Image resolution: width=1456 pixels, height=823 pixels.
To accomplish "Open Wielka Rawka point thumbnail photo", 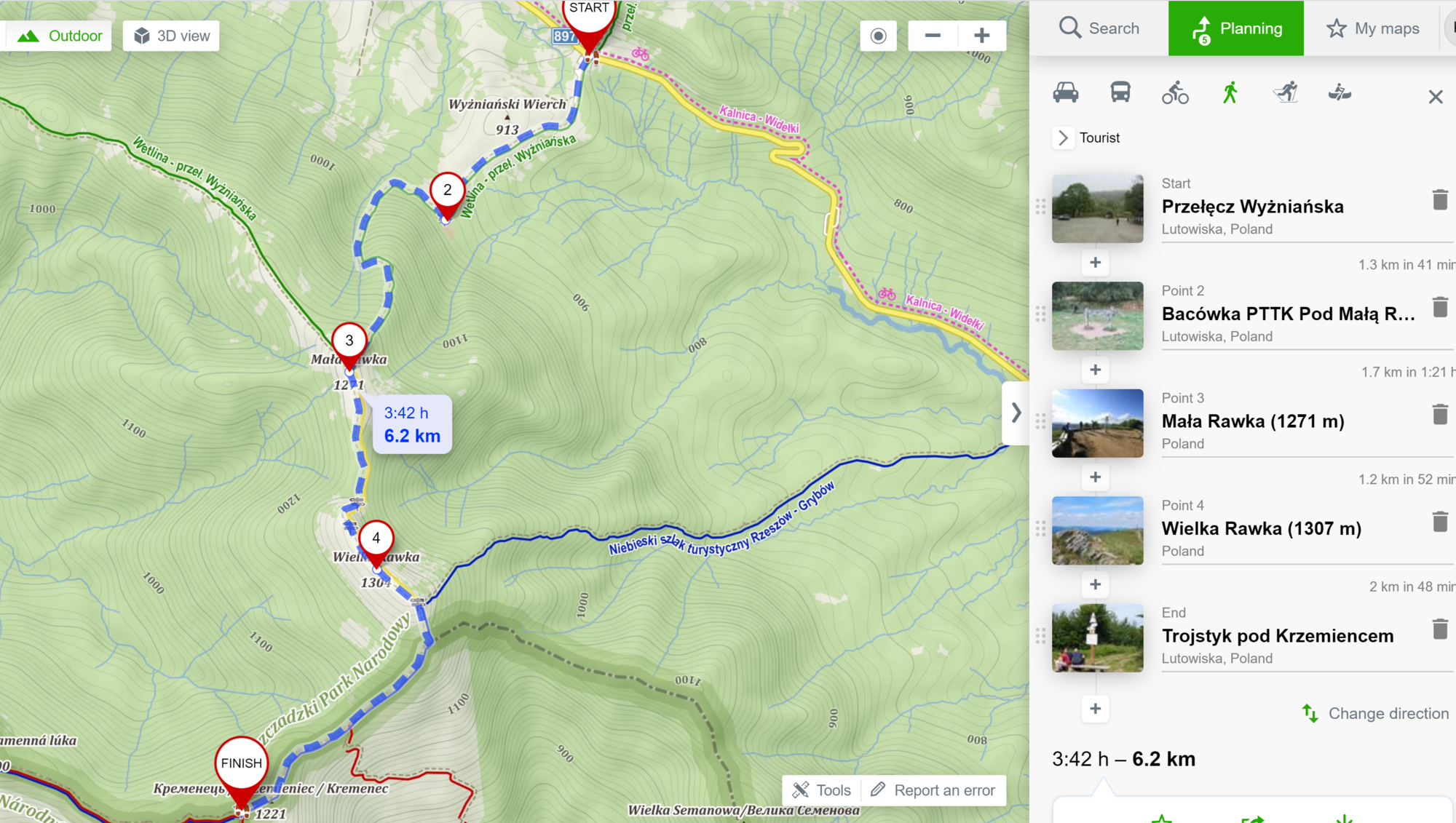I will (1097, 530).
